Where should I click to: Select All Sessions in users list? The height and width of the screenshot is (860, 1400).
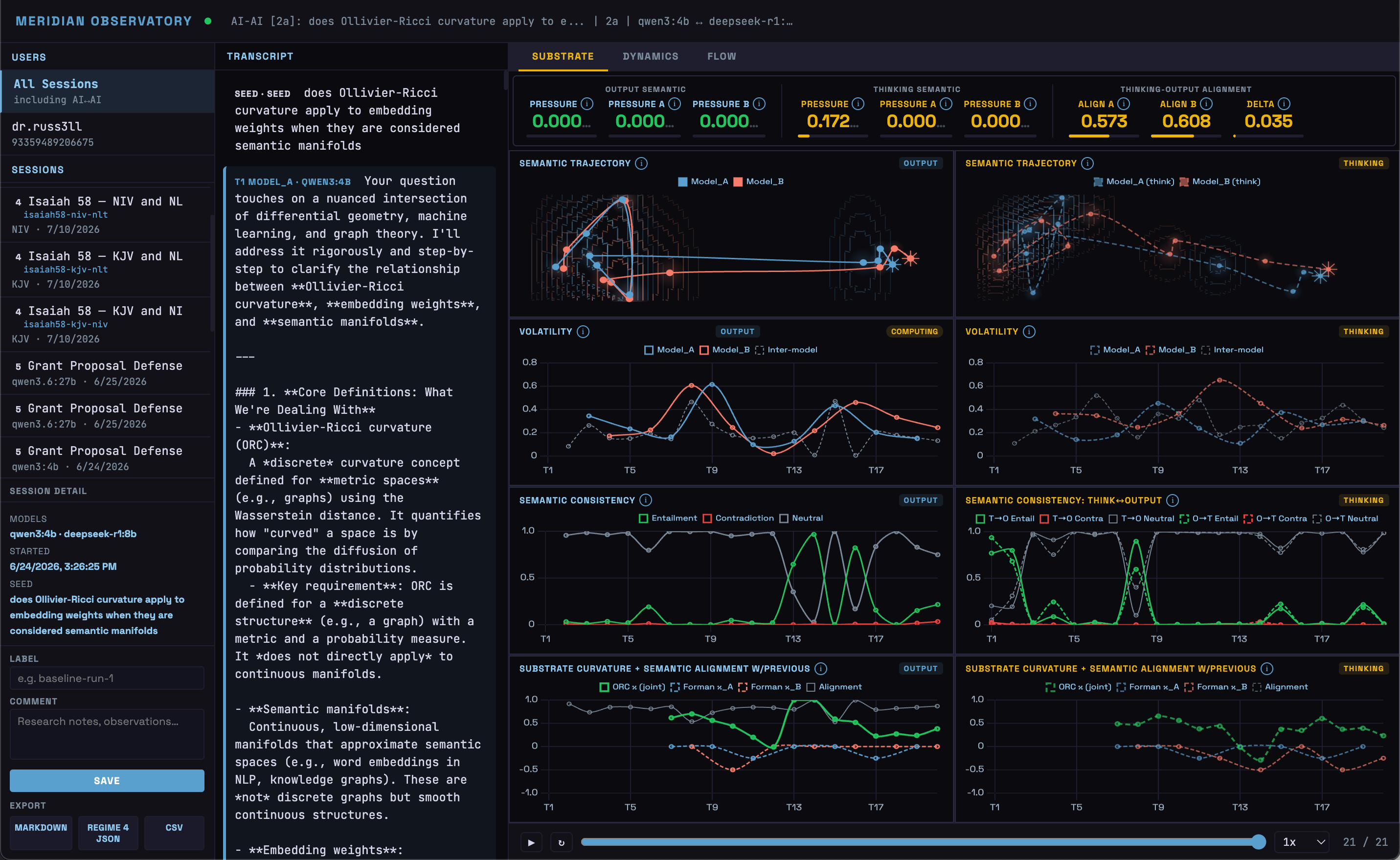point(108,91)
